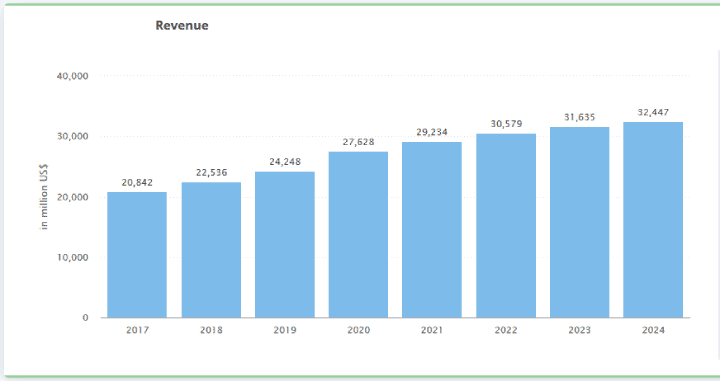Select the 2021 revenue bar
This screenshot has height=381, width=720.
click(432, 230)
